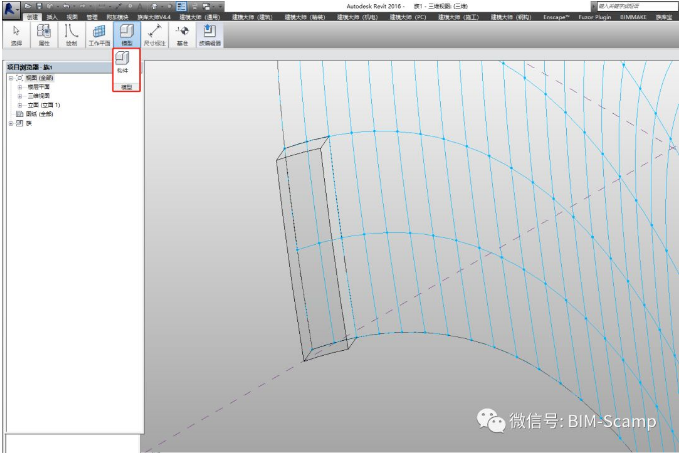Image resolution: width=682 pixels, height=459 pixels.
Task: Open the 族库大师V4.4 ribbon tab
Action: [x=154, y=17]
